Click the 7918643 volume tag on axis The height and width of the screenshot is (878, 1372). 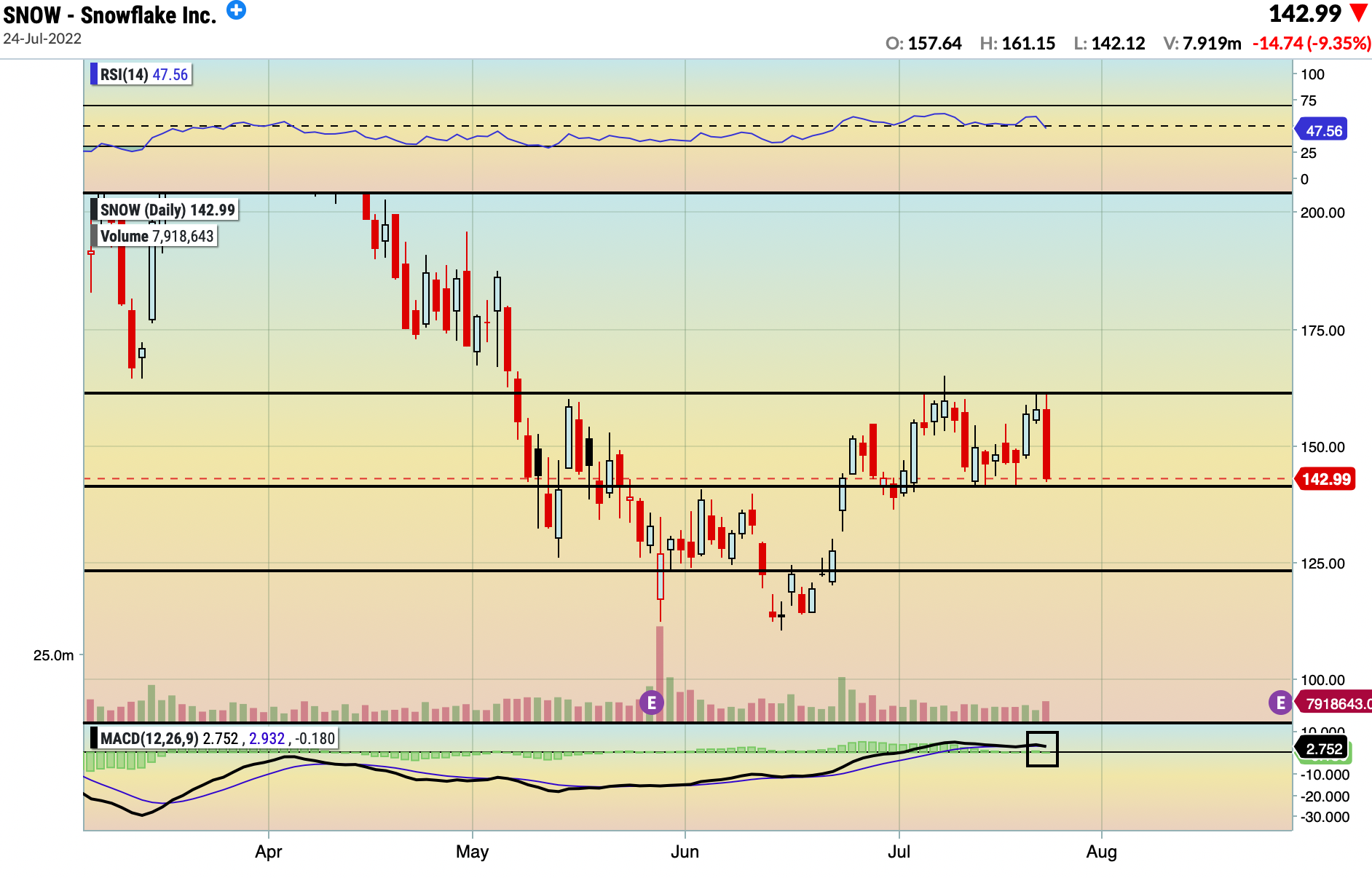(x=1334, y=703)
